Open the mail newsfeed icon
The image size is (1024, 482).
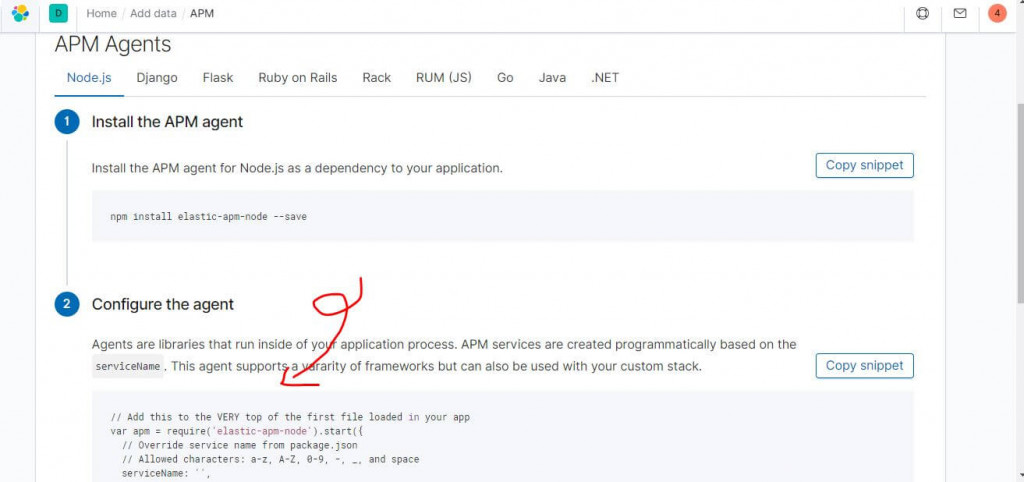(959, 13)
